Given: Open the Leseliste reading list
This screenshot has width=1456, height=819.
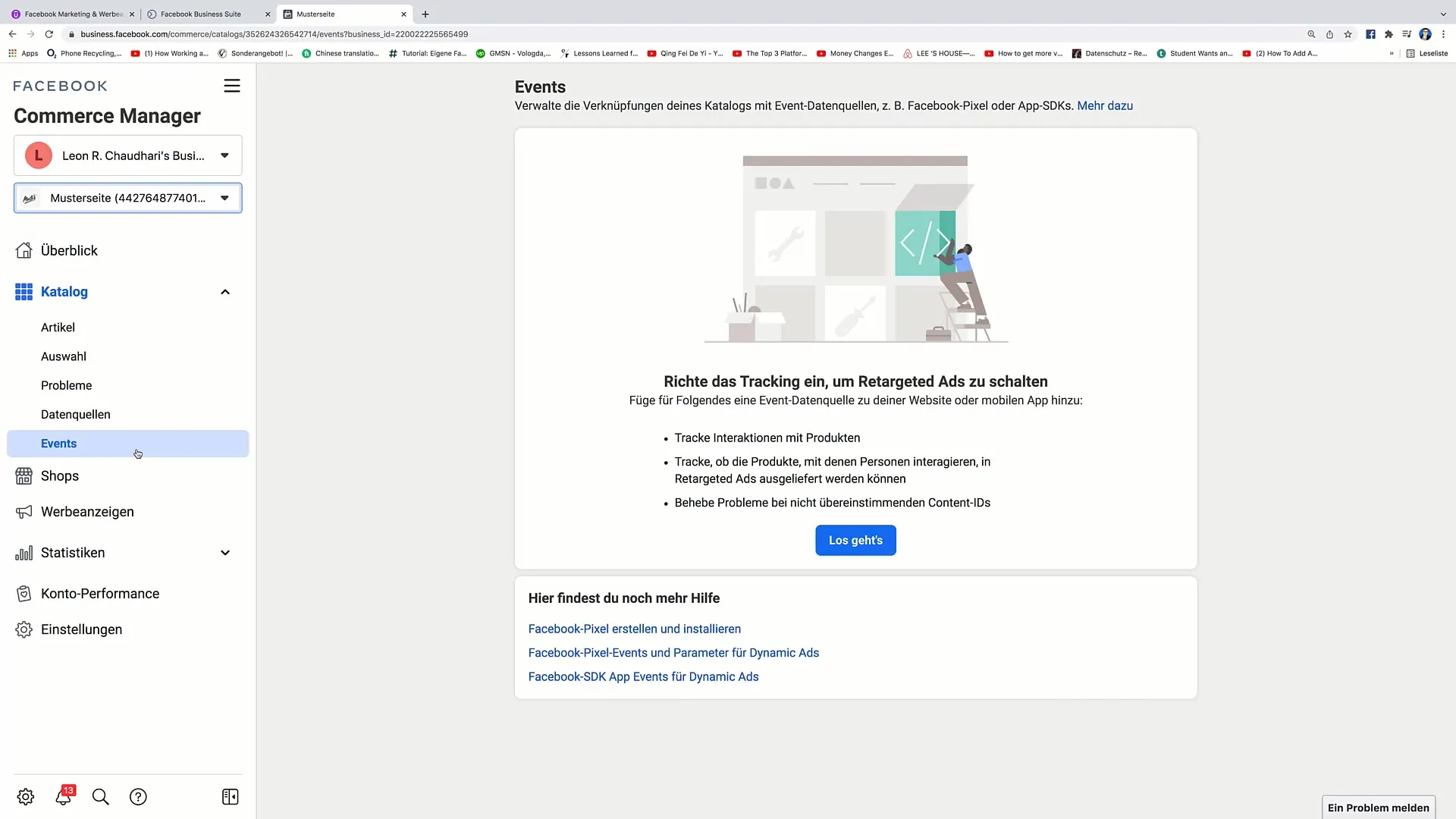Looking at the screenshot, I should tap(1426, 53).
